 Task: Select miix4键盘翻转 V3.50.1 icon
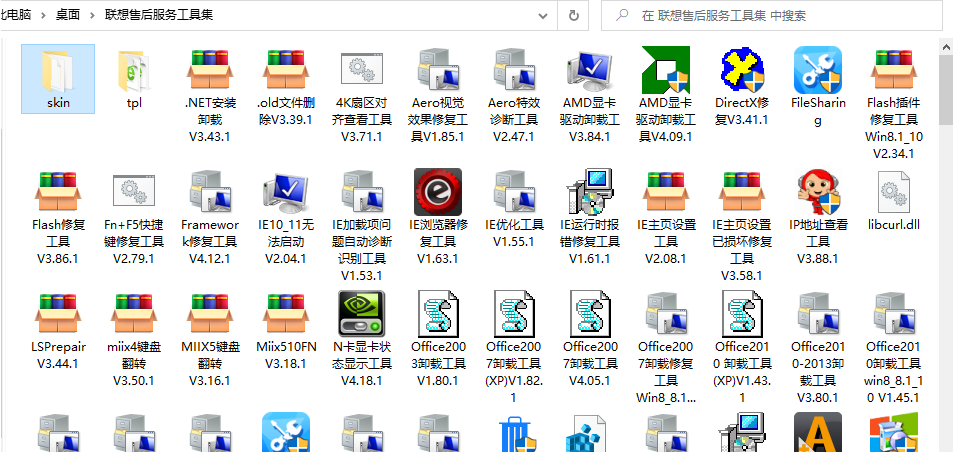click(x=134, y=314)
